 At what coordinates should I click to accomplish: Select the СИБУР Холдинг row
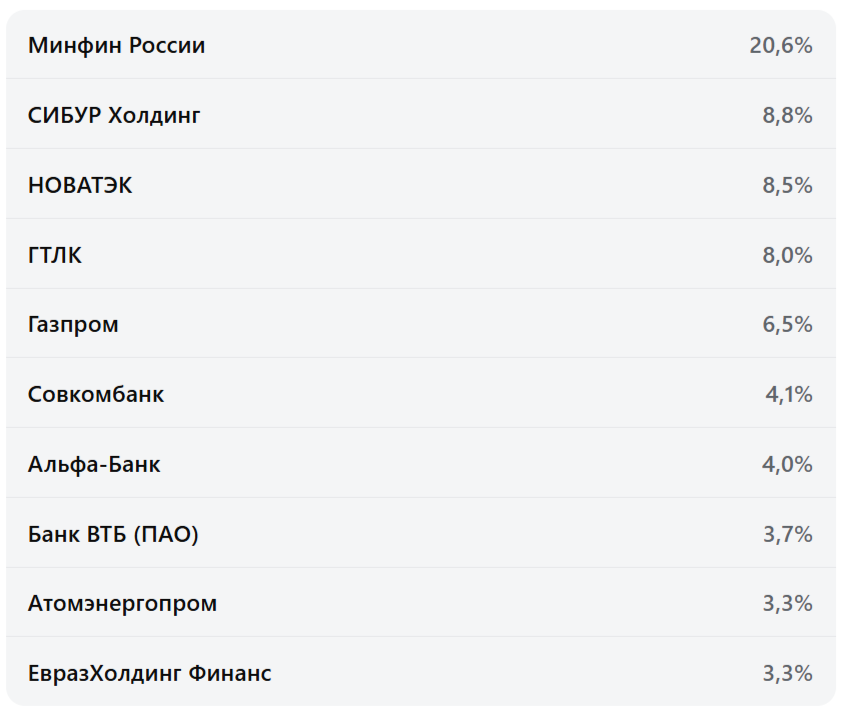(114, 115)
